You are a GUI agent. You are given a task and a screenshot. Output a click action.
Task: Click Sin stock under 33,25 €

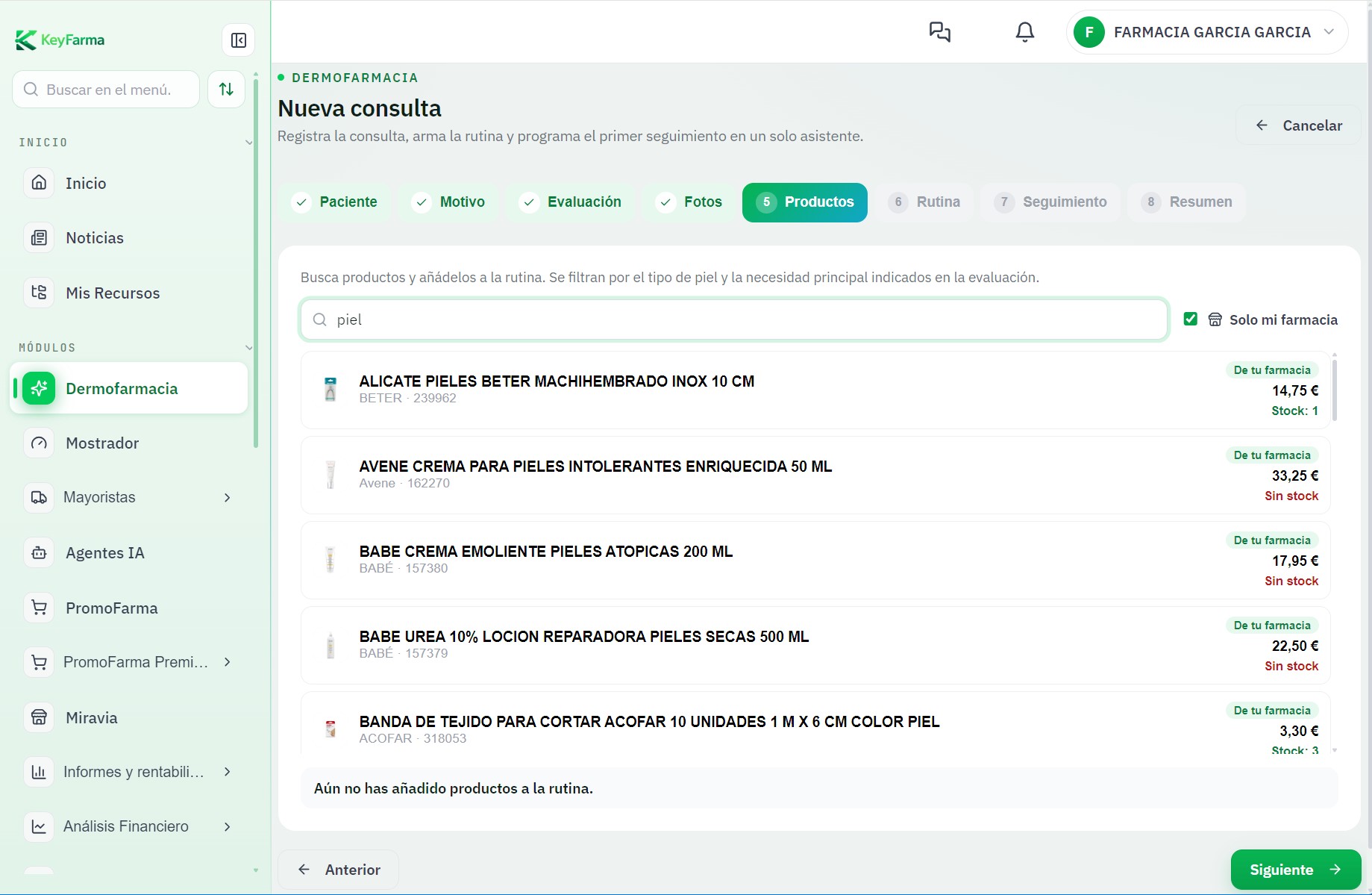[1291, 496]
